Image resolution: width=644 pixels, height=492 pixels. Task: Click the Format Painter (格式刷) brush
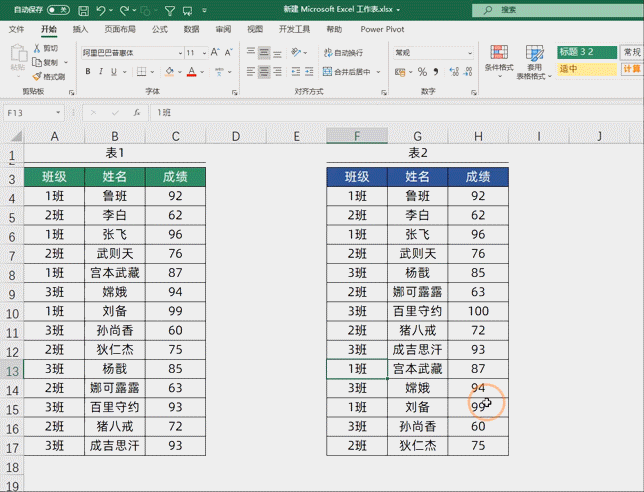[x=48, y=76]
